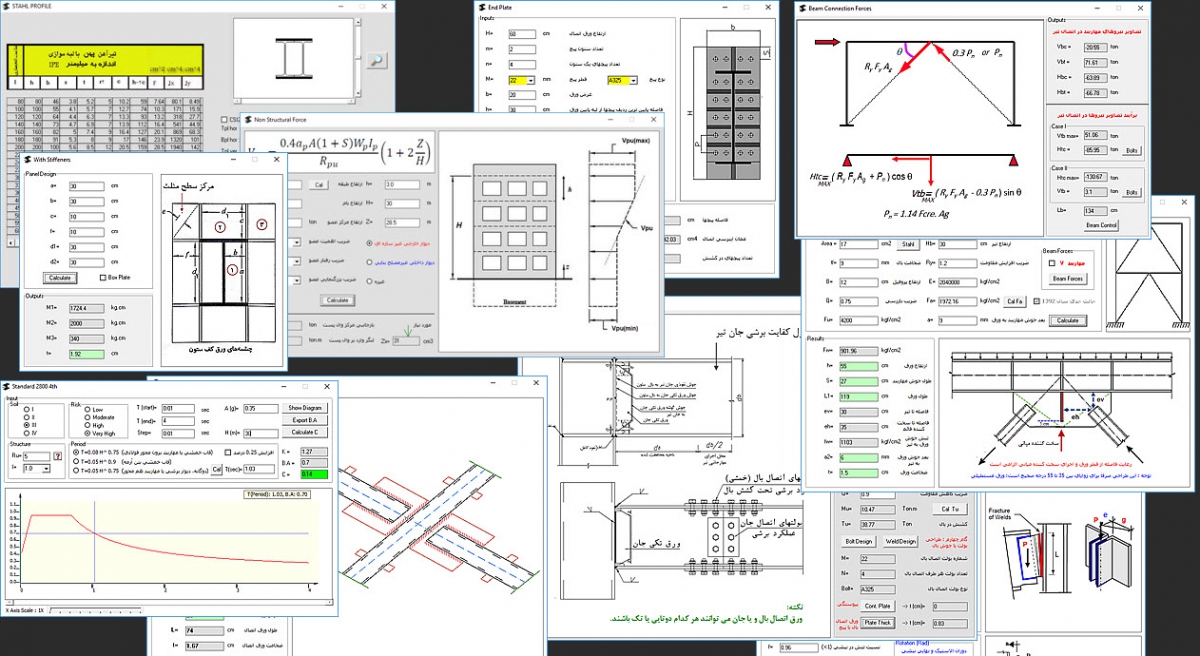Click the magnifier search icon in STAHL PROFILE
This screenshot has width=1200, height=656.
376,60
